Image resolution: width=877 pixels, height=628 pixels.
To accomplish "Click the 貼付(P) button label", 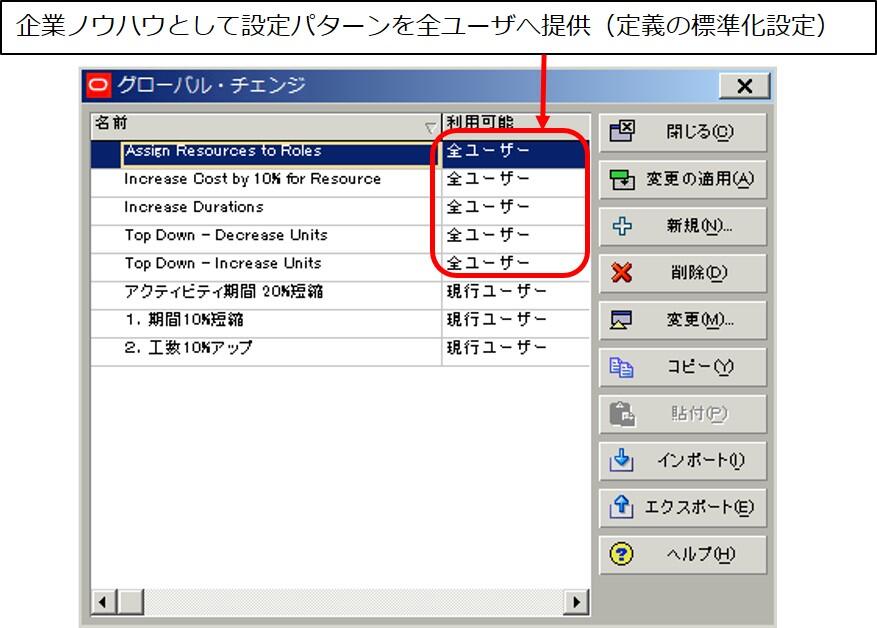I will pos(699,414).
